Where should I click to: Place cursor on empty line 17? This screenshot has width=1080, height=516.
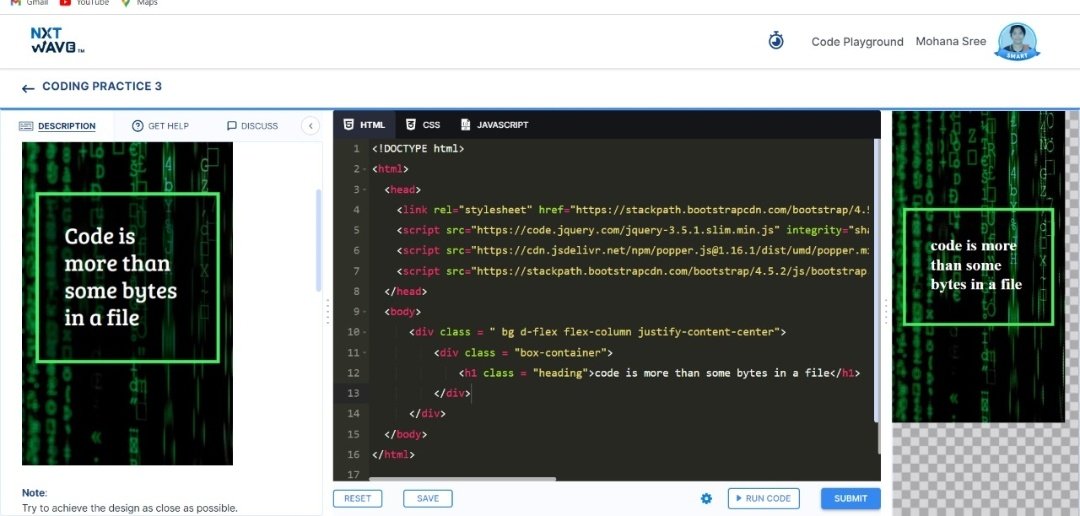[x=620, y=474]
